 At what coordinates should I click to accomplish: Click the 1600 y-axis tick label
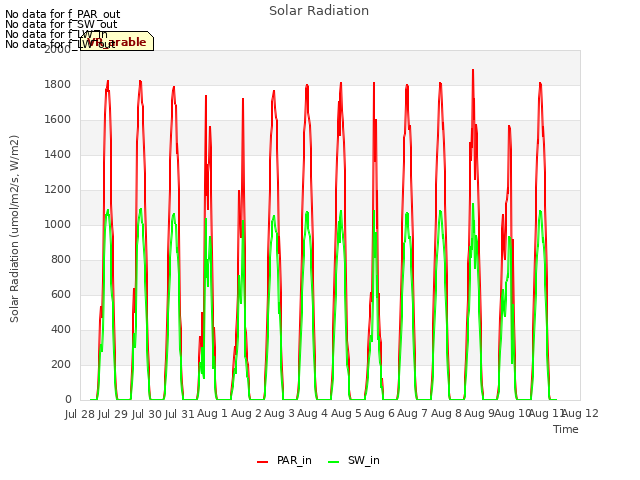point(58,120)
